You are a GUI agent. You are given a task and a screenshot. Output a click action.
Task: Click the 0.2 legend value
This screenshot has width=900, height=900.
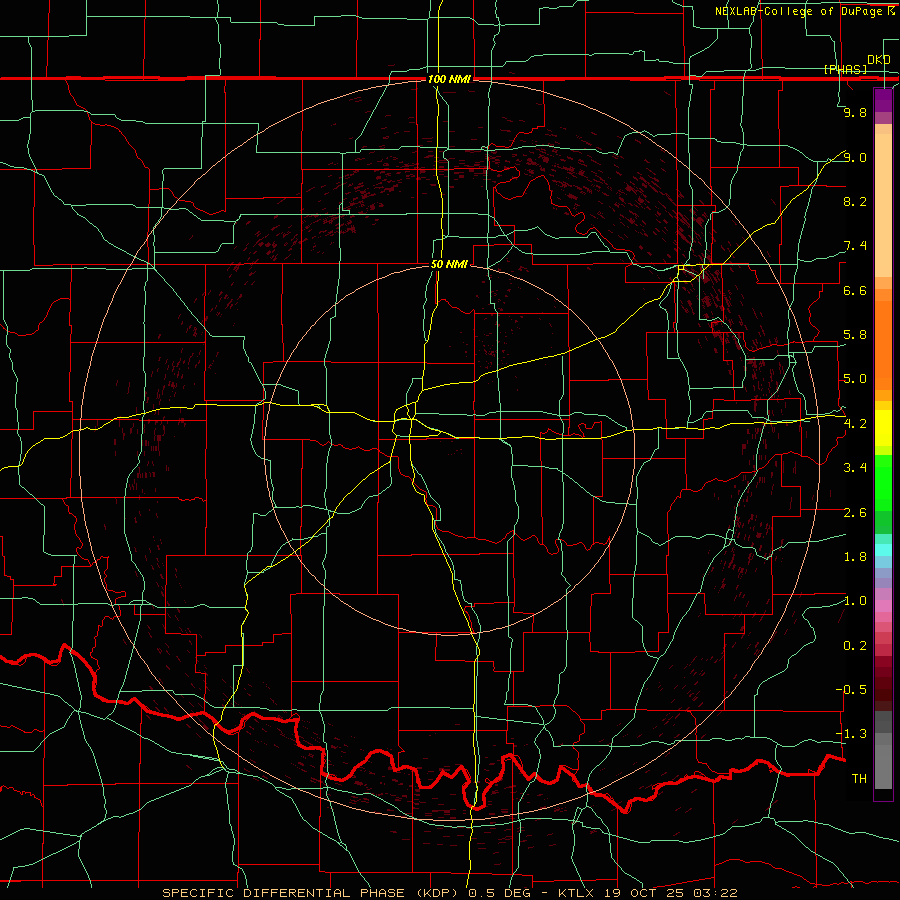tap(855, 646)
